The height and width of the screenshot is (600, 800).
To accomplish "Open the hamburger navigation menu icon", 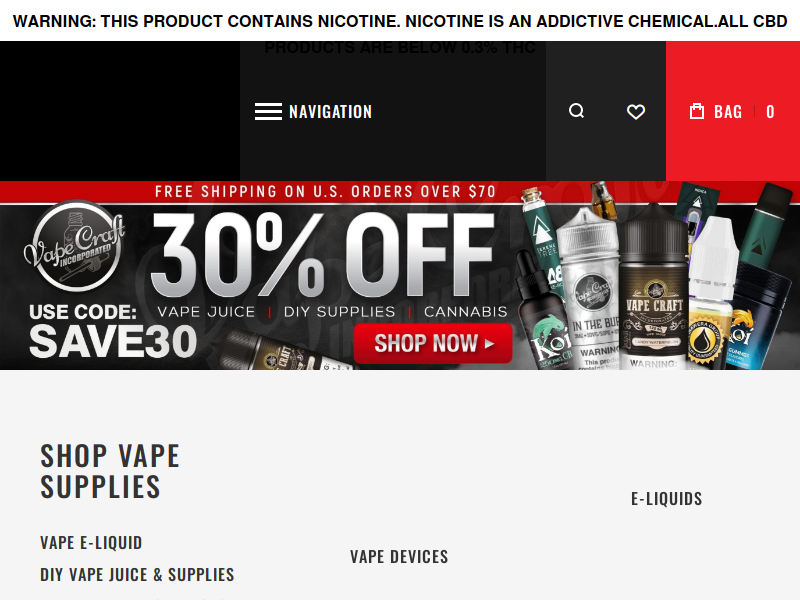I will (x=268, y=111).
